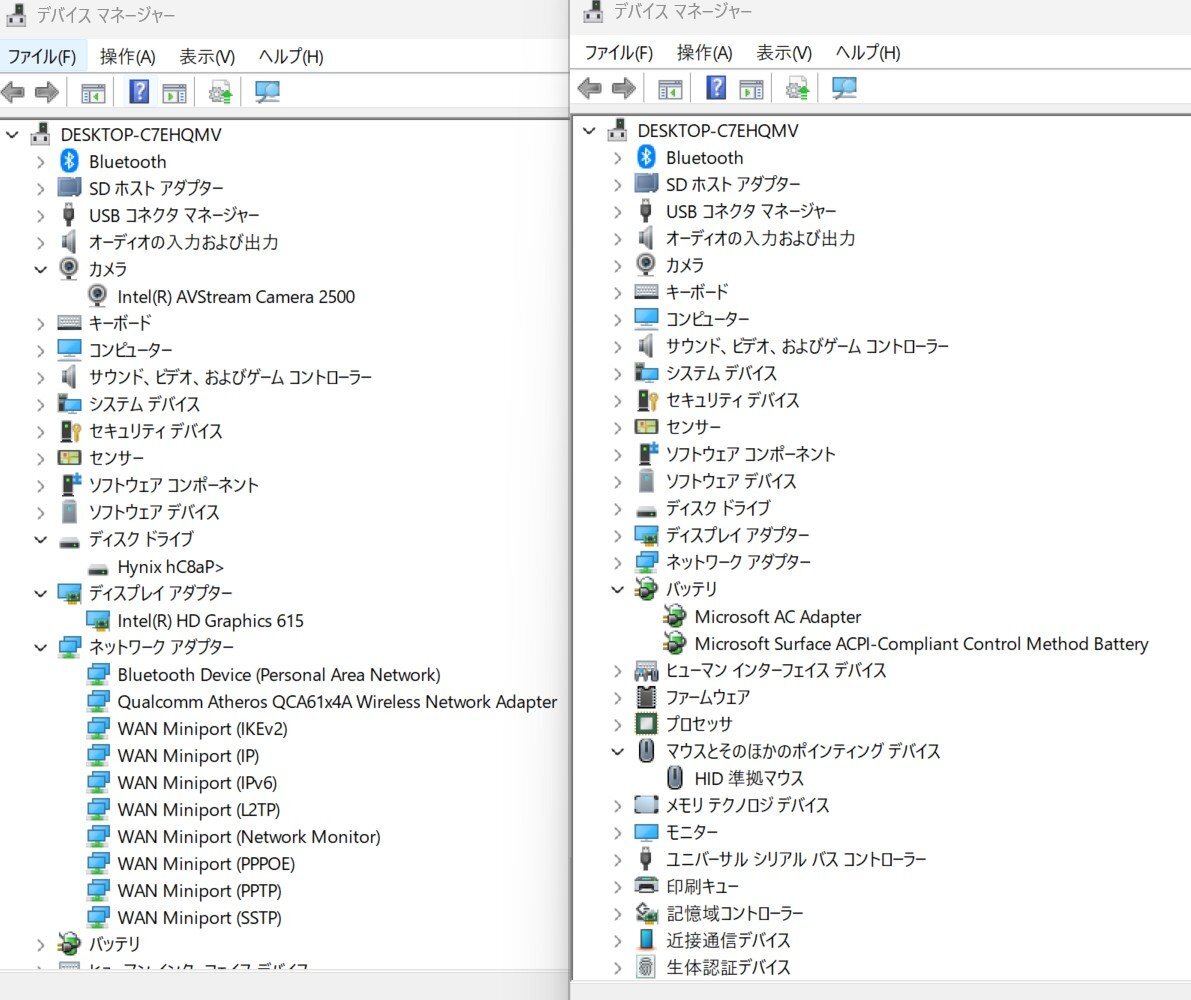
Task: Click セキュリティ デバイス icon in right window
Action: (646, 400)
